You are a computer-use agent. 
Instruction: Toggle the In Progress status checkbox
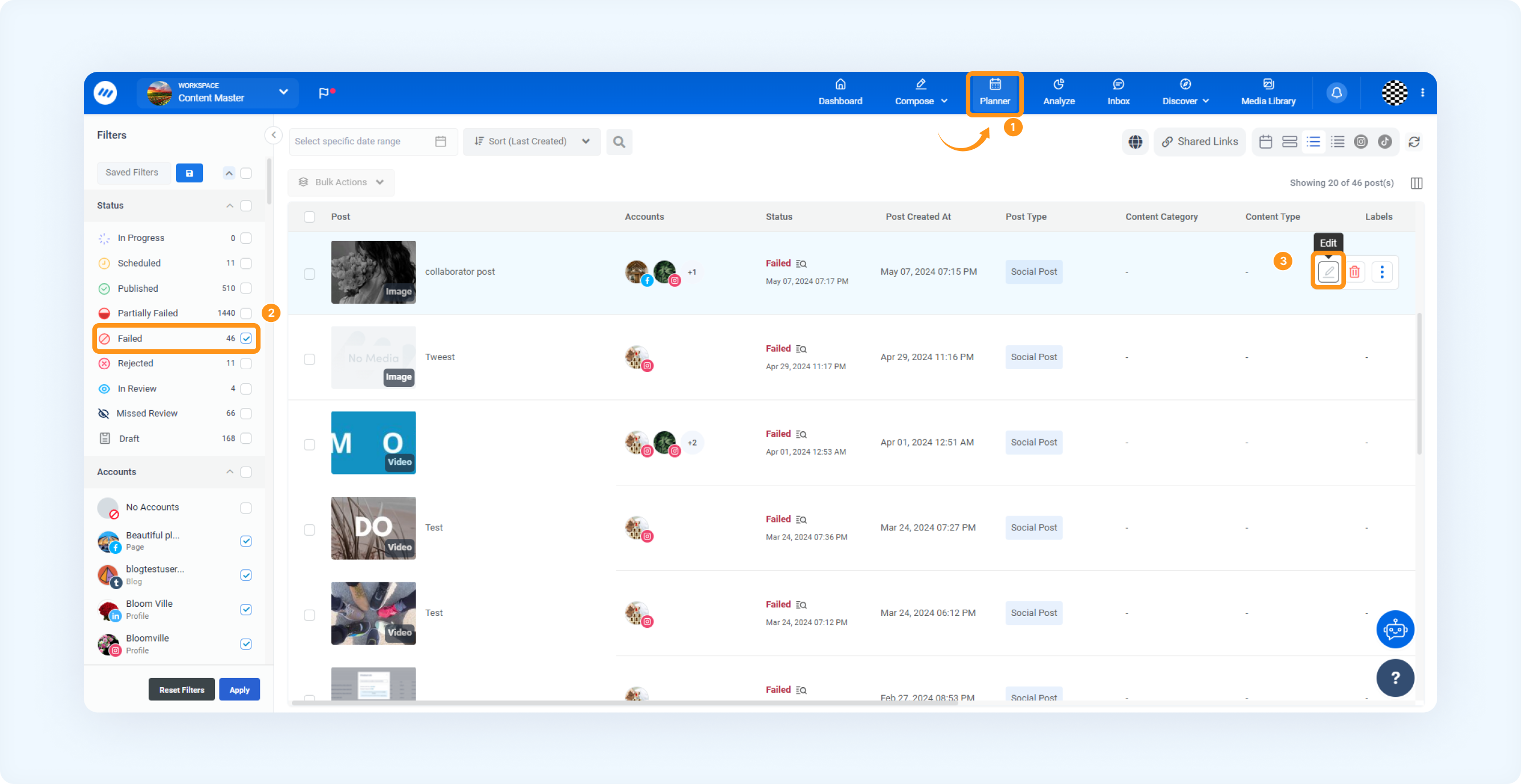pos(246,238)
